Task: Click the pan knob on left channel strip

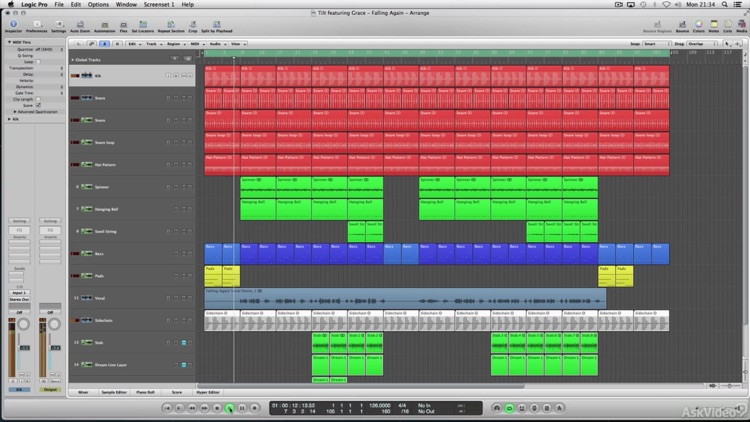Action: [x=23, y=324]
